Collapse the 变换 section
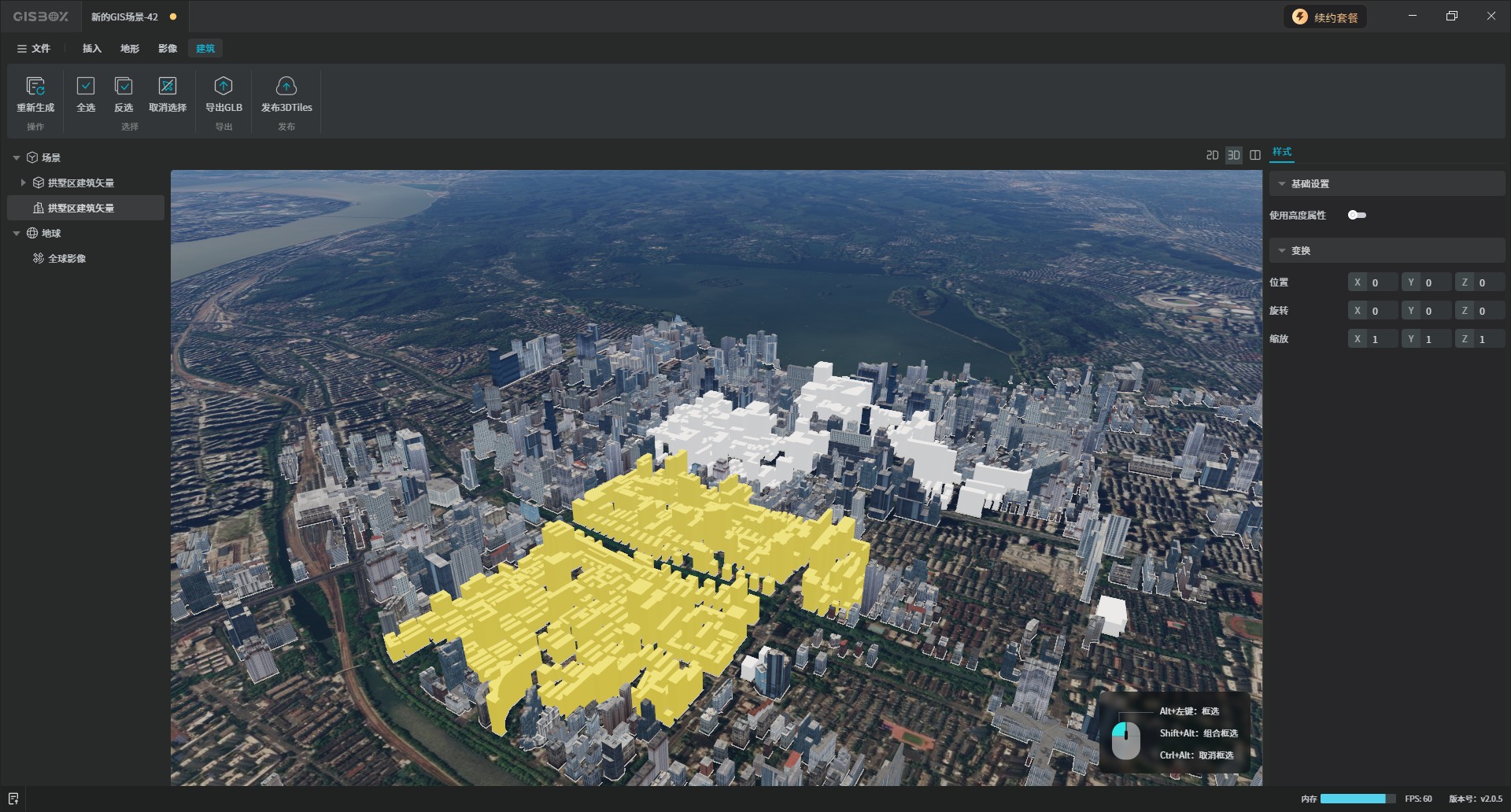The width and height of the screenshot is (1511, 812). (1282, 251)
